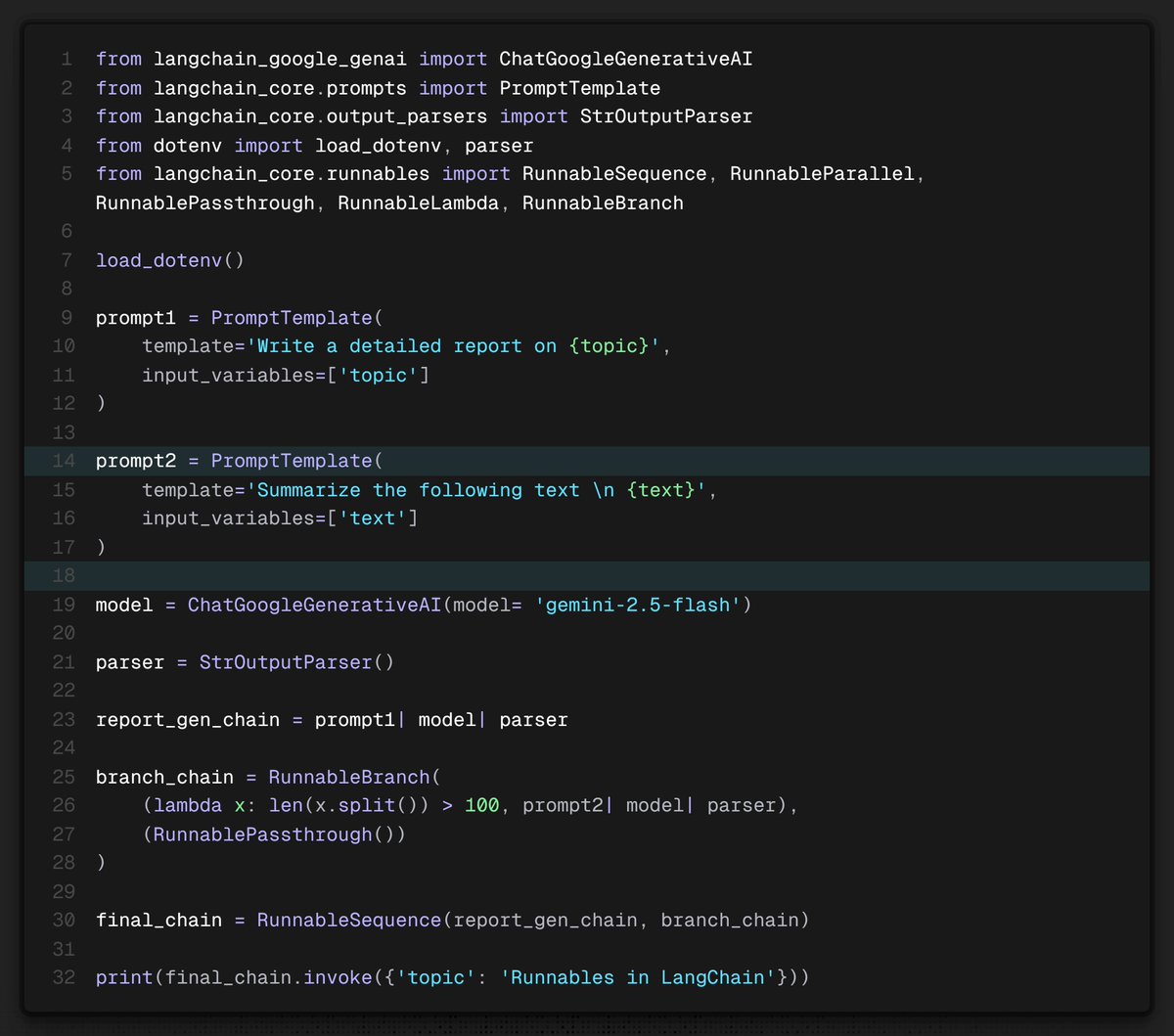The width and height of the screenshot is (1174, 1036).
Task: Click RunnableLambda on the wrapped import line
Action: pyautogui.click(x=419, y=203)
